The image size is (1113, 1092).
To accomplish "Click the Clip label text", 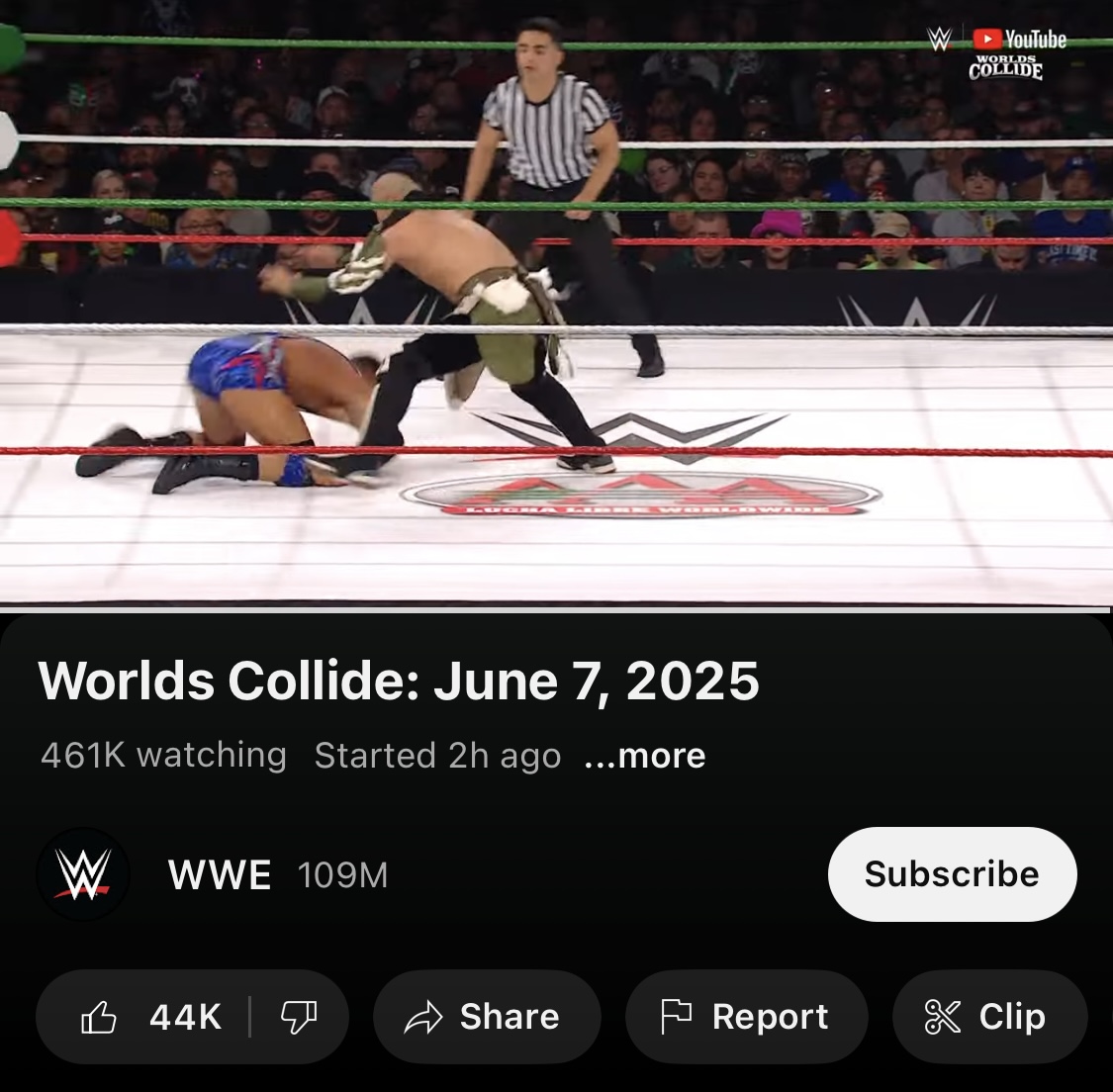I will click(1012, 1017).
